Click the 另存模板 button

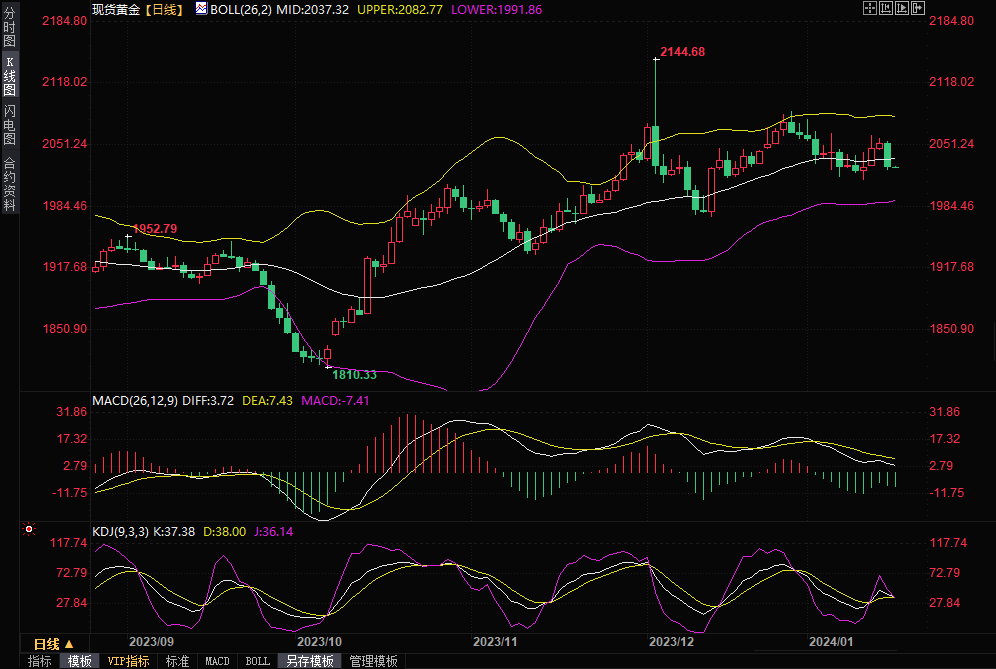tap(309, 661)
